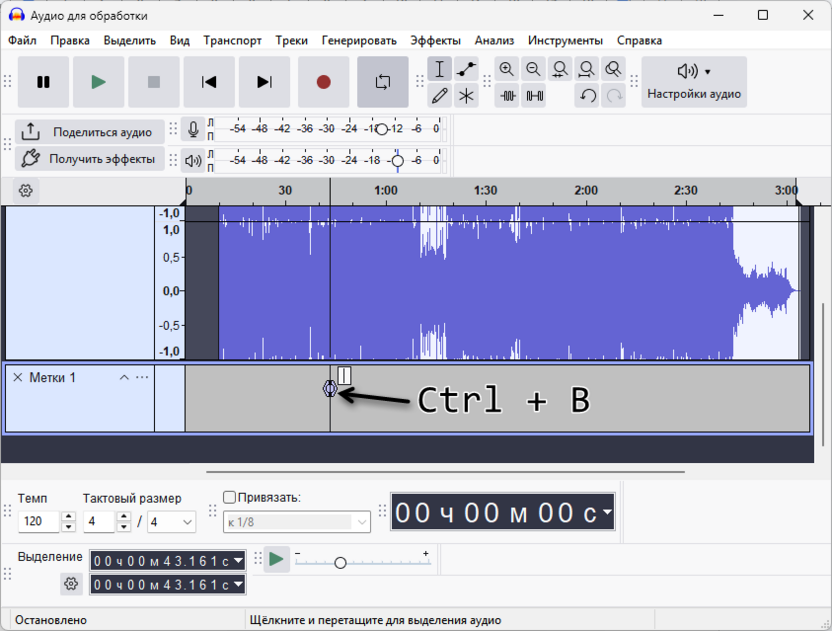Viewport: 832px width, 631px height.
Task: Open the time signature denominator dropdown
Action: tap(169, 522)
